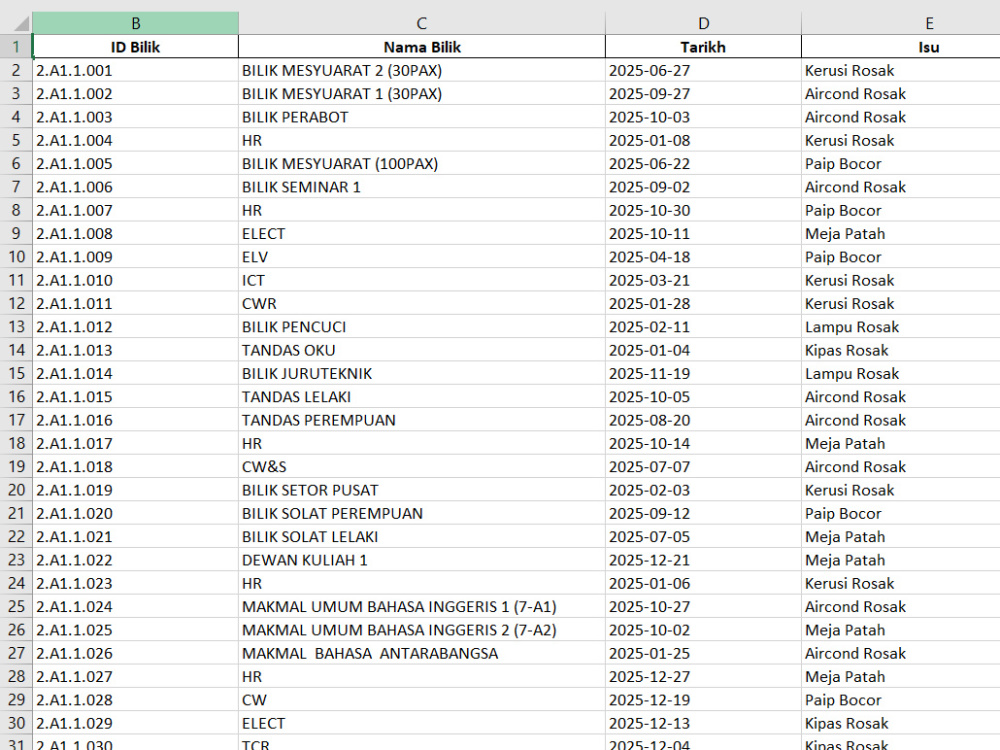Select date cell 2025-09-27
This screenshot has height=750, width=1000.
click(703, 94)
